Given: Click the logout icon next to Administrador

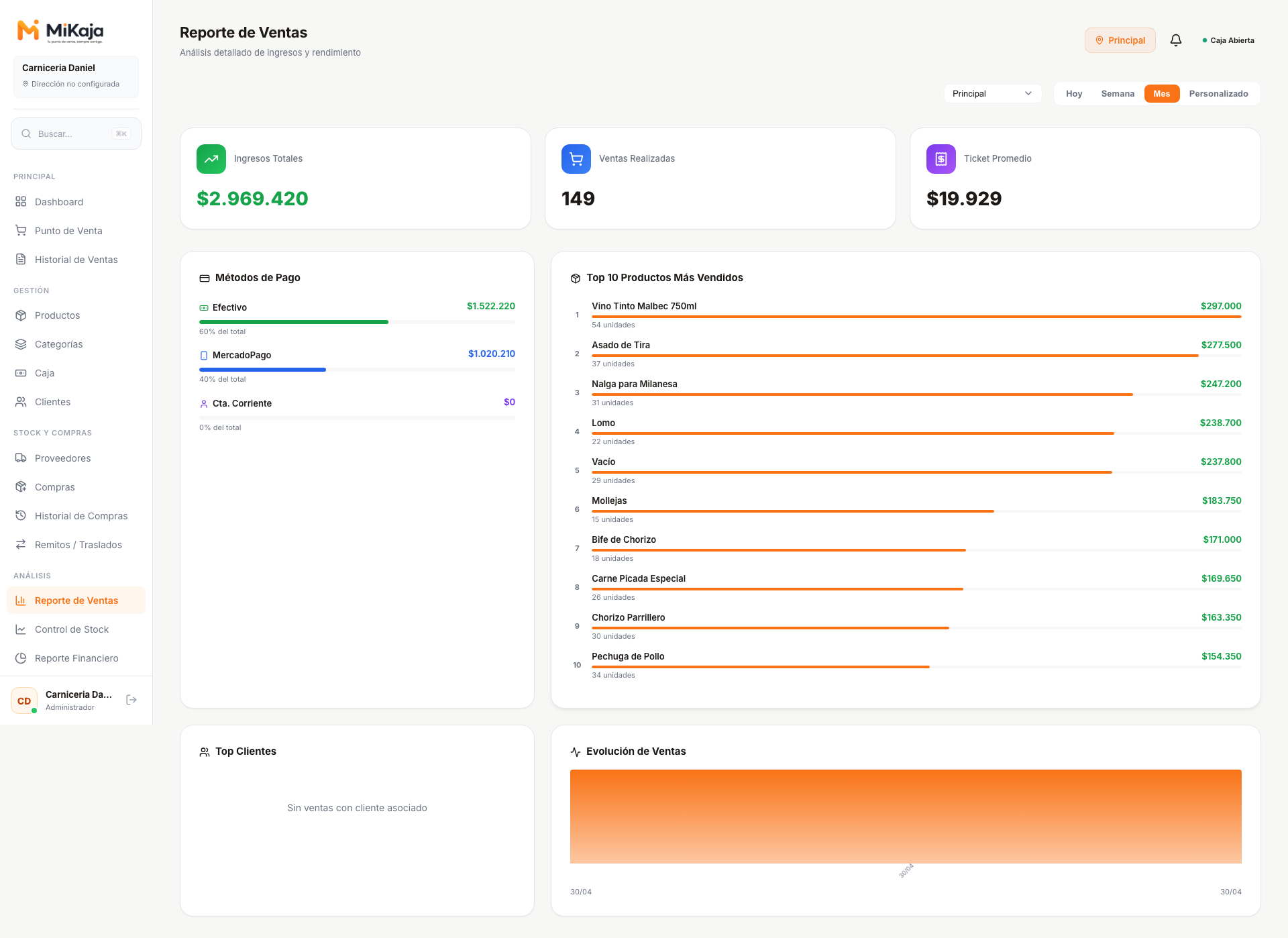Looking at the screenshot, I should [131, 700].
